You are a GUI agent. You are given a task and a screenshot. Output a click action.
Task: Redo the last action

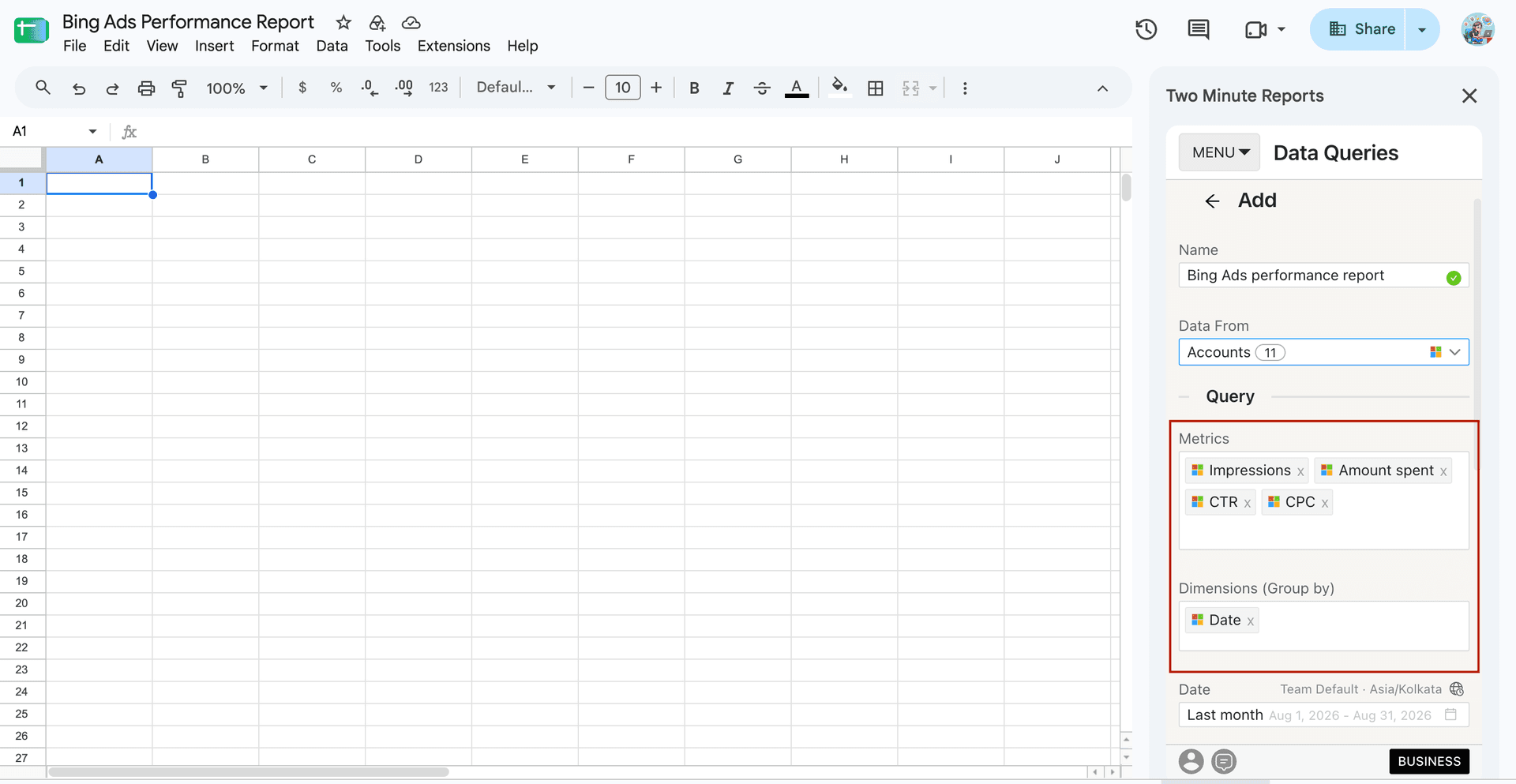[x=112, y=88]
